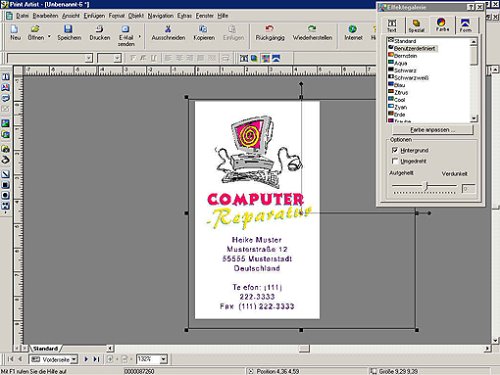The width and height of the screenshot is (500, 375).
Task: Open the Internet globe icon
Action: (353, 29)
